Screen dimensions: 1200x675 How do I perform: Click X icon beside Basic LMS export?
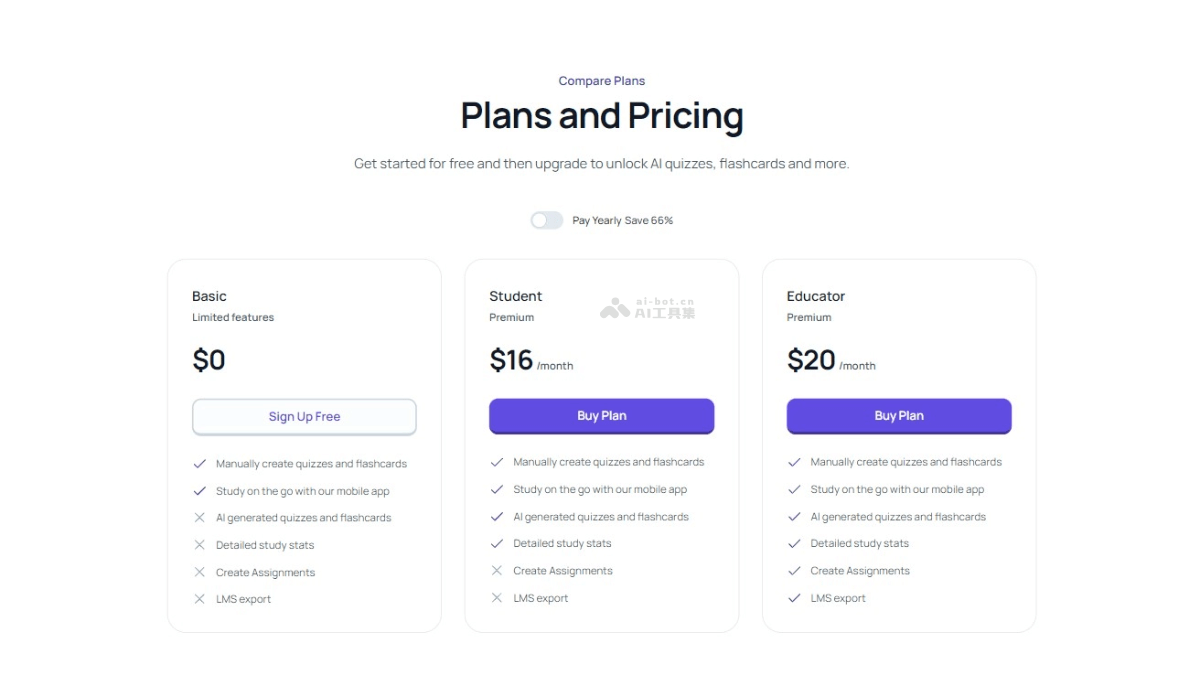click(x=199, y=599)
